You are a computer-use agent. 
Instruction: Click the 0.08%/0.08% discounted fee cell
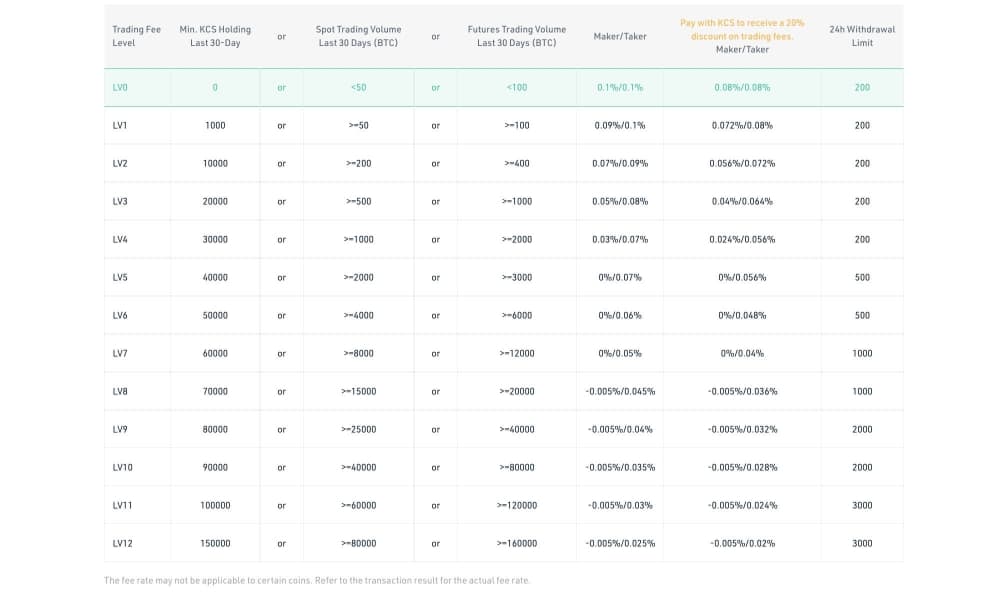point(742,87)
